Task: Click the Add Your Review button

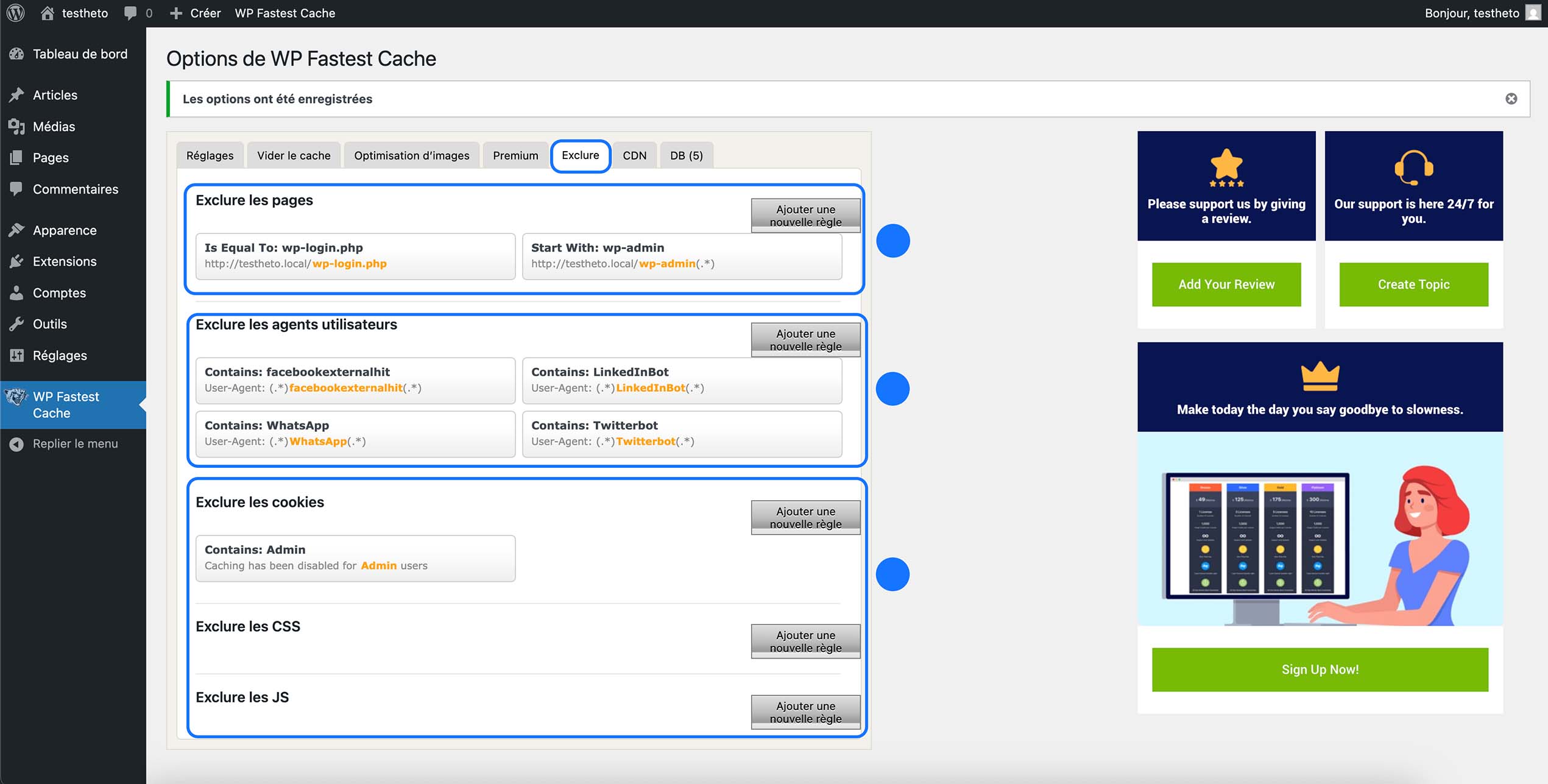Action: (1226, 284)
